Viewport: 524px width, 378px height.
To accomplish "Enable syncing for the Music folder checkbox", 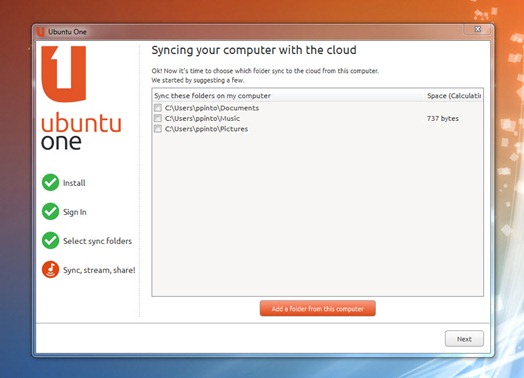I will 158,118.
